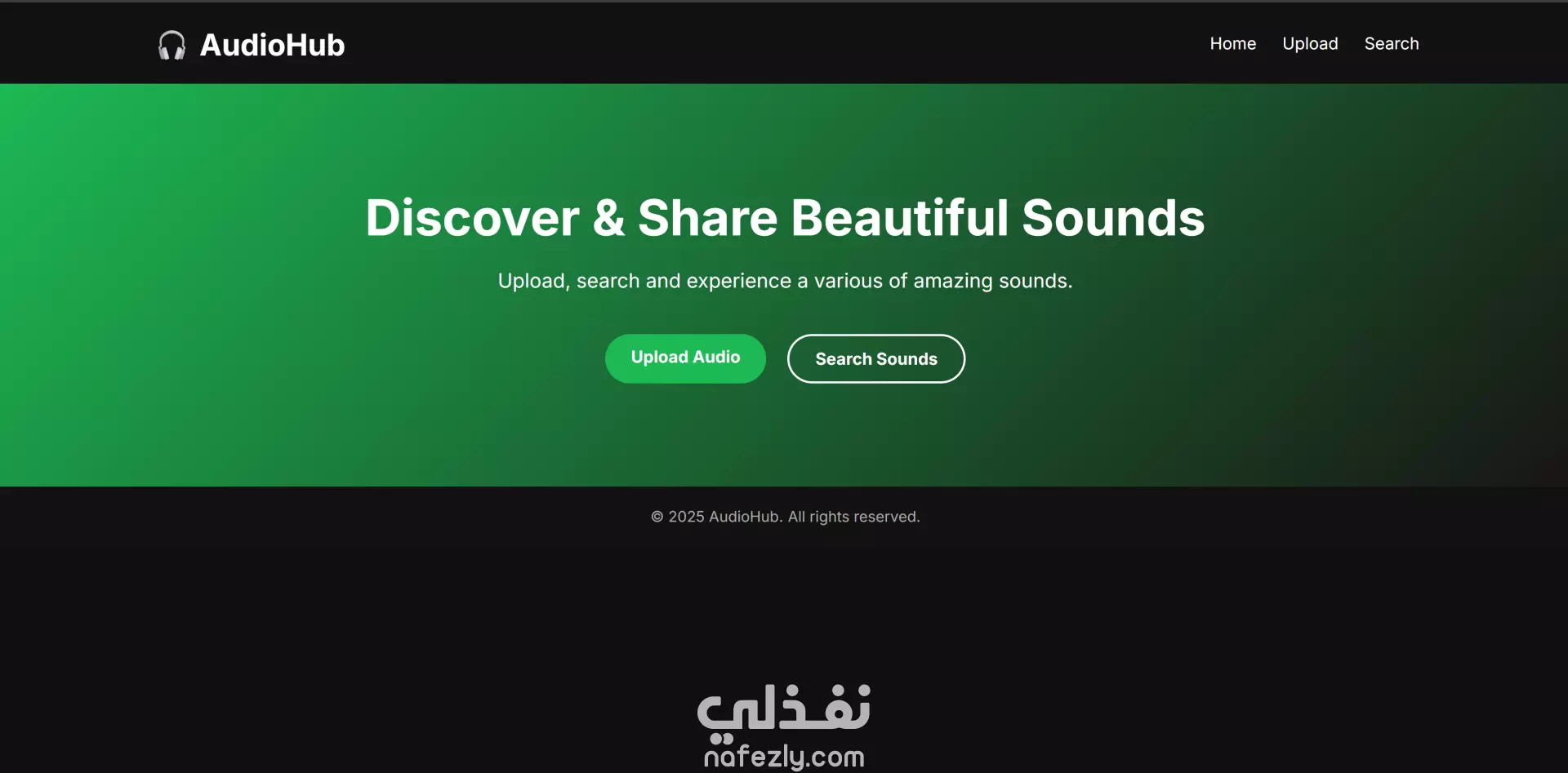
Task: Click the green Upload Audio button
Action: tap(685, 358)
